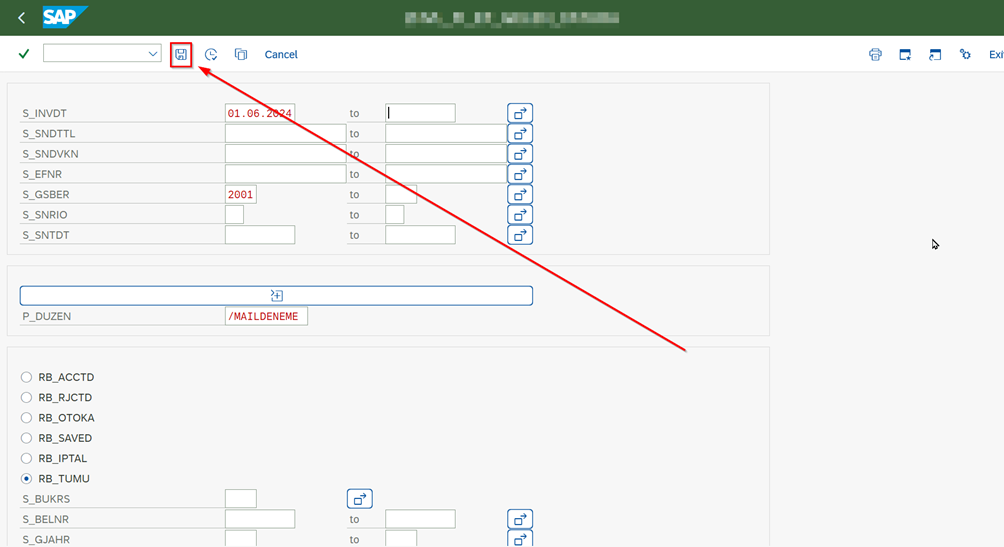1004x547 pixels.
Task: Select the RB_TUMU radio button
Action: point(27,479)
